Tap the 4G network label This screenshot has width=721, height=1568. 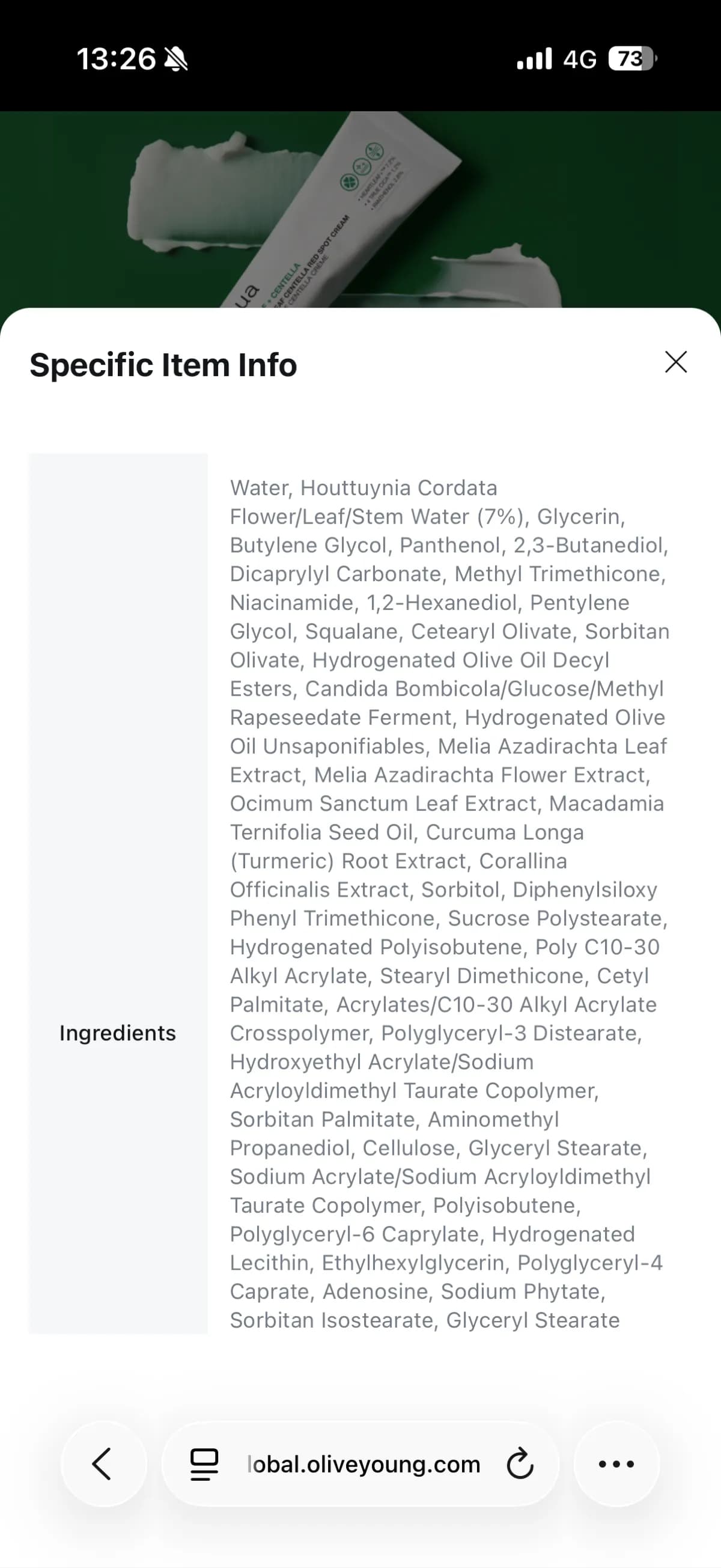(x=579, y=59)
